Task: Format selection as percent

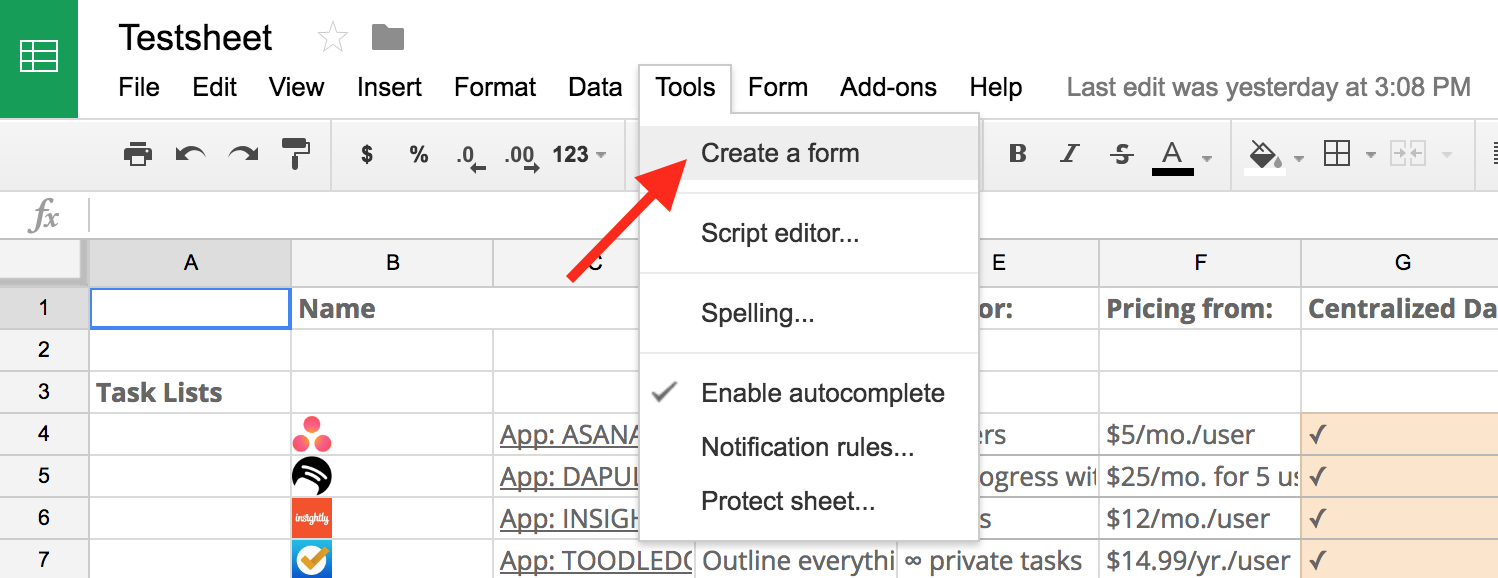Action: pyautogui.click(x=420, y=154)
